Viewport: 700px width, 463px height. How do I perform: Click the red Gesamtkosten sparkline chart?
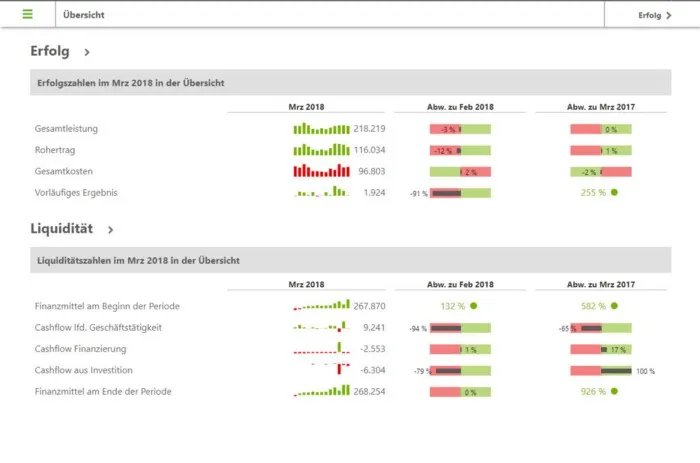321,171
